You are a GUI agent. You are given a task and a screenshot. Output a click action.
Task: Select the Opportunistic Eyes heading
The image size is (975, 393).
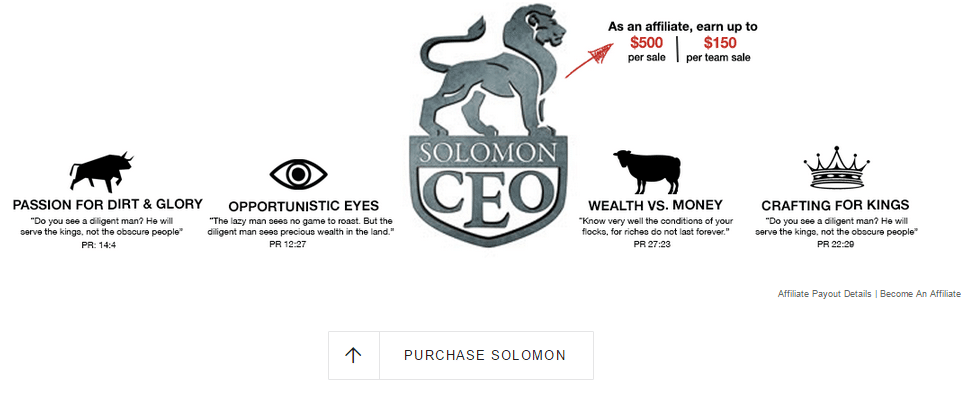coord(303,206)
